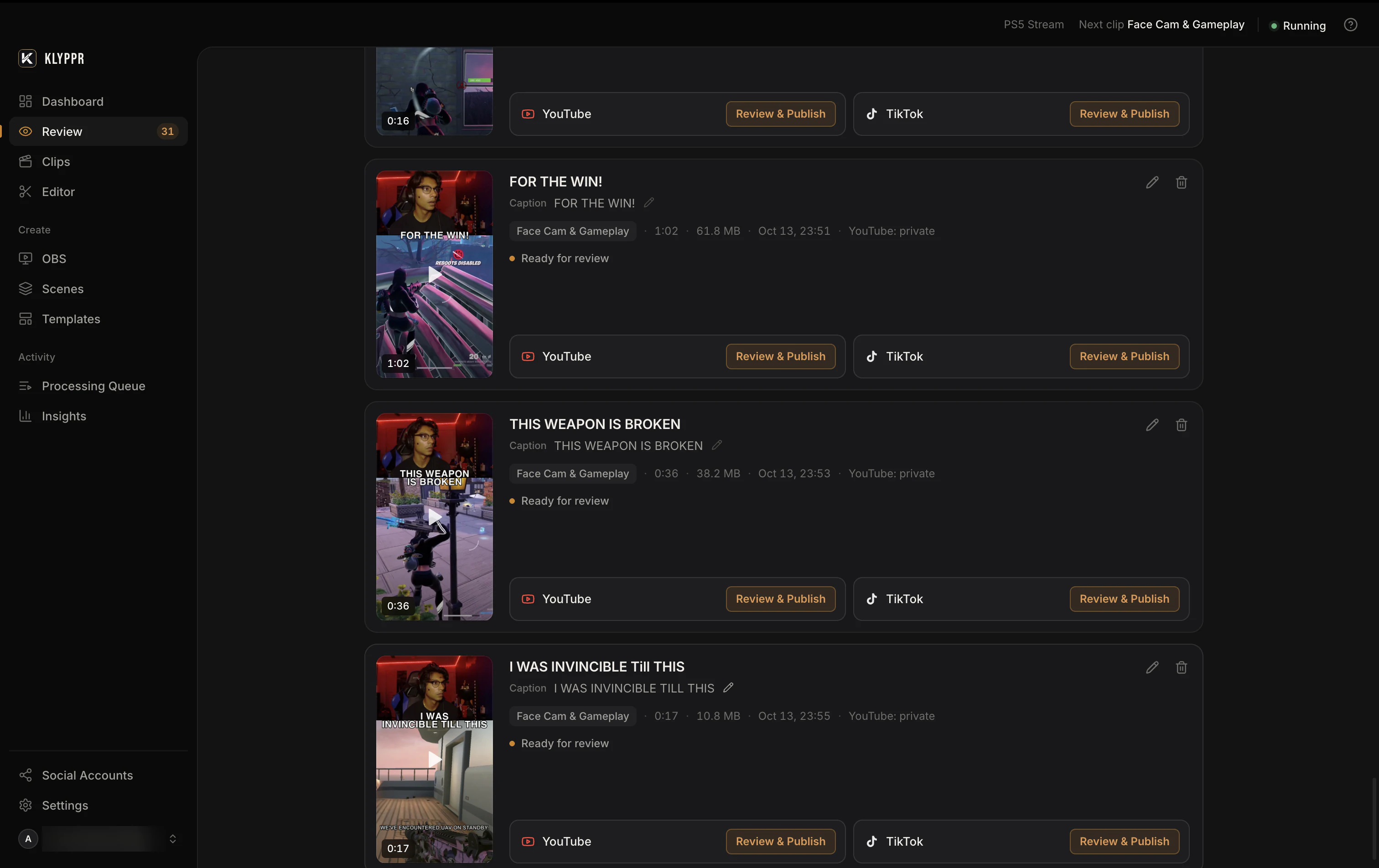Delete the I WAS INVINCIBLE Till THIS clip
Viewport: 1379px width, 868px height.
click(x=1181, y=667)
